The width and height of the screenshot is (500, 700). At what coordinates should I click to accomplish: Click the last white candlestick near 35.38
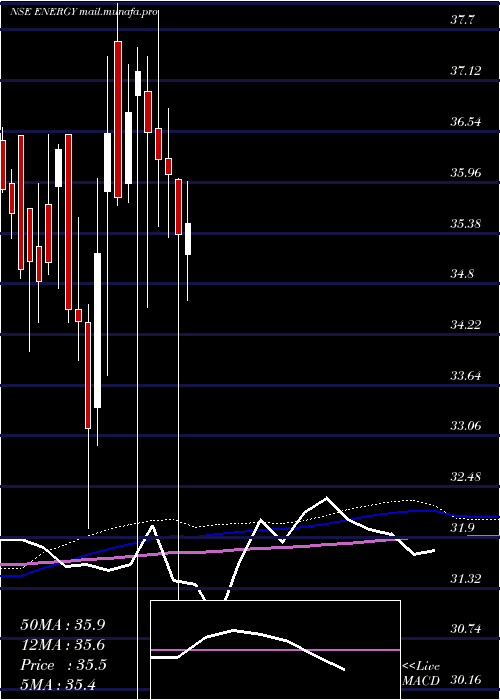188,239
